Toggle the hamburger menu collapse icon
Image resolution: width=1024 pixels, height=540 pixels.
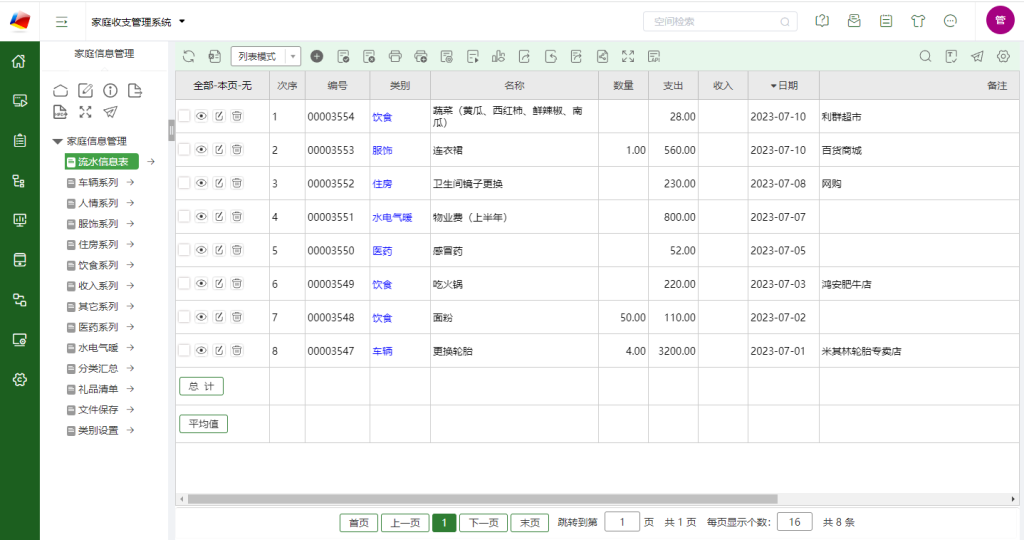tap(61, 22)
